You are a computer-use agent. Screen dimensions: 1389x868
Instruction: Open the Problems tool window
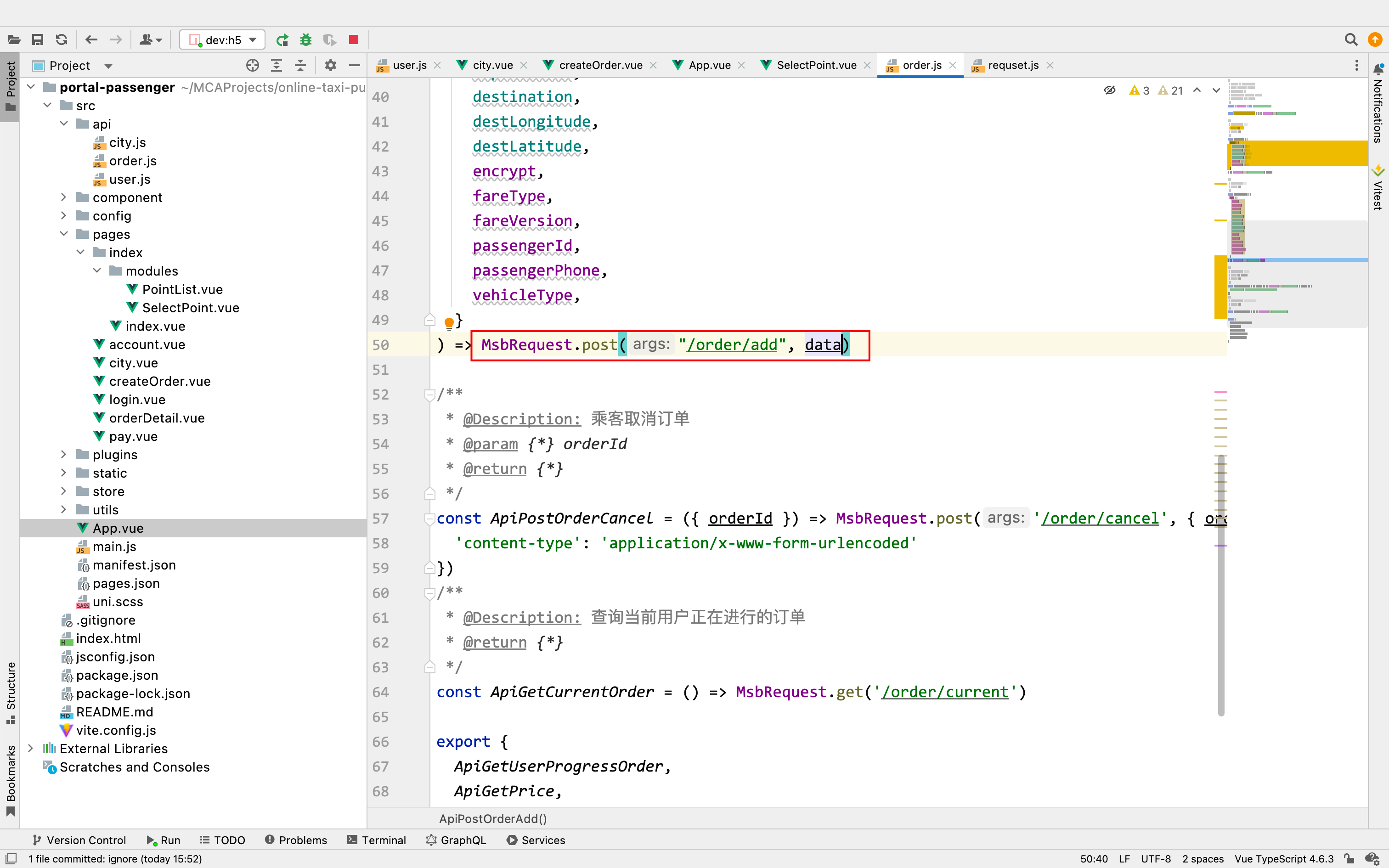[296, 840]
